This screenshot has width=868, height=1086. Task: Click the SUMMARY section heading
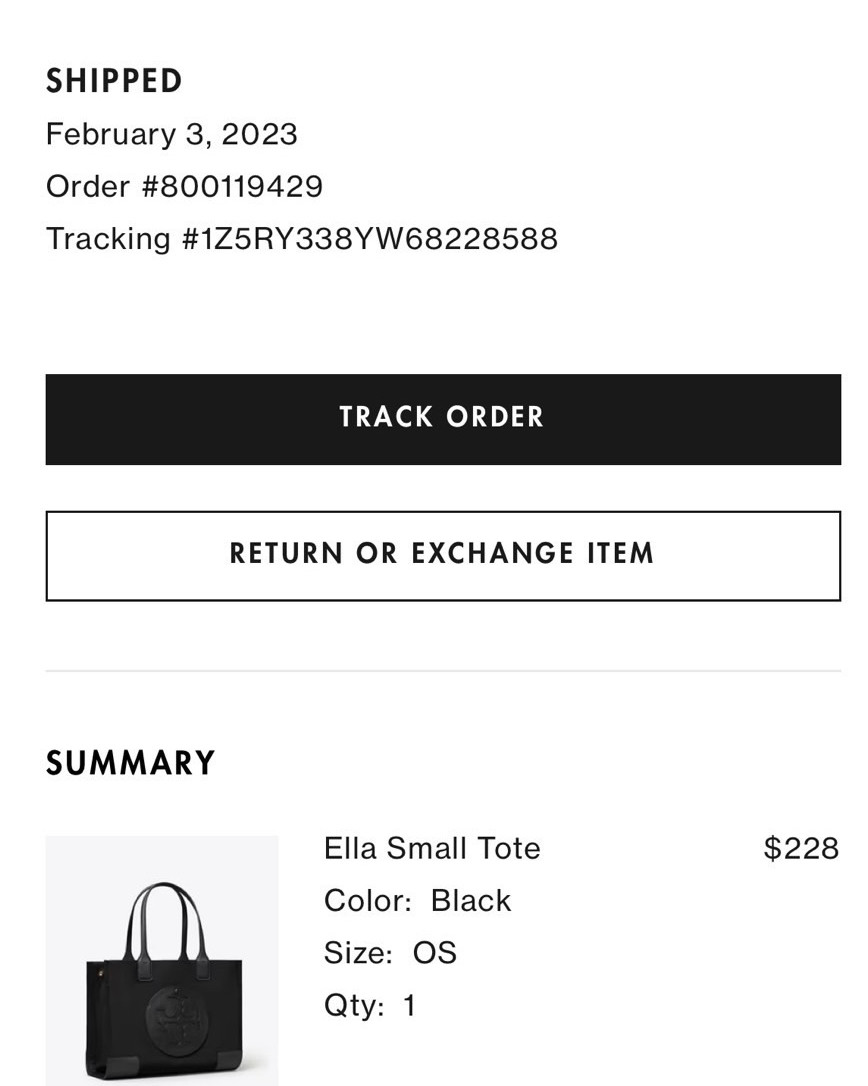point(130,763)
